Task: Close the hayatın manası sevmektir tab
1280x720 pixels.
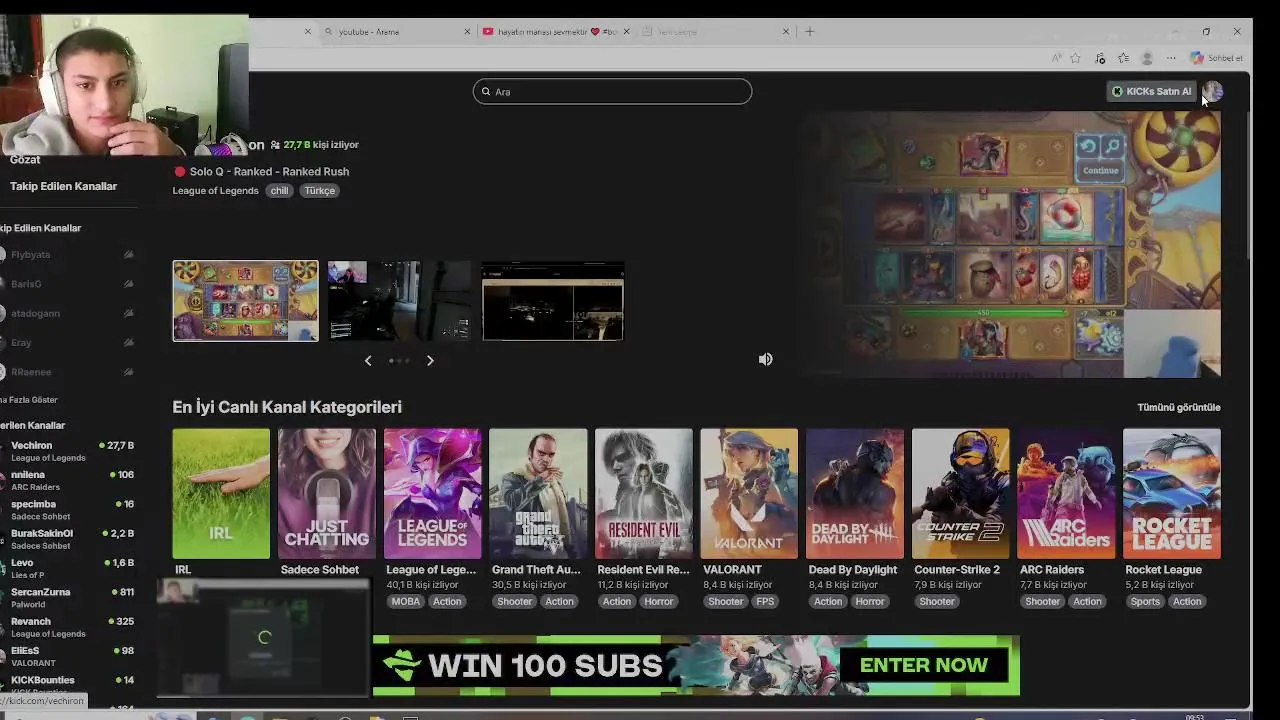Action: (x=627, y=31)
